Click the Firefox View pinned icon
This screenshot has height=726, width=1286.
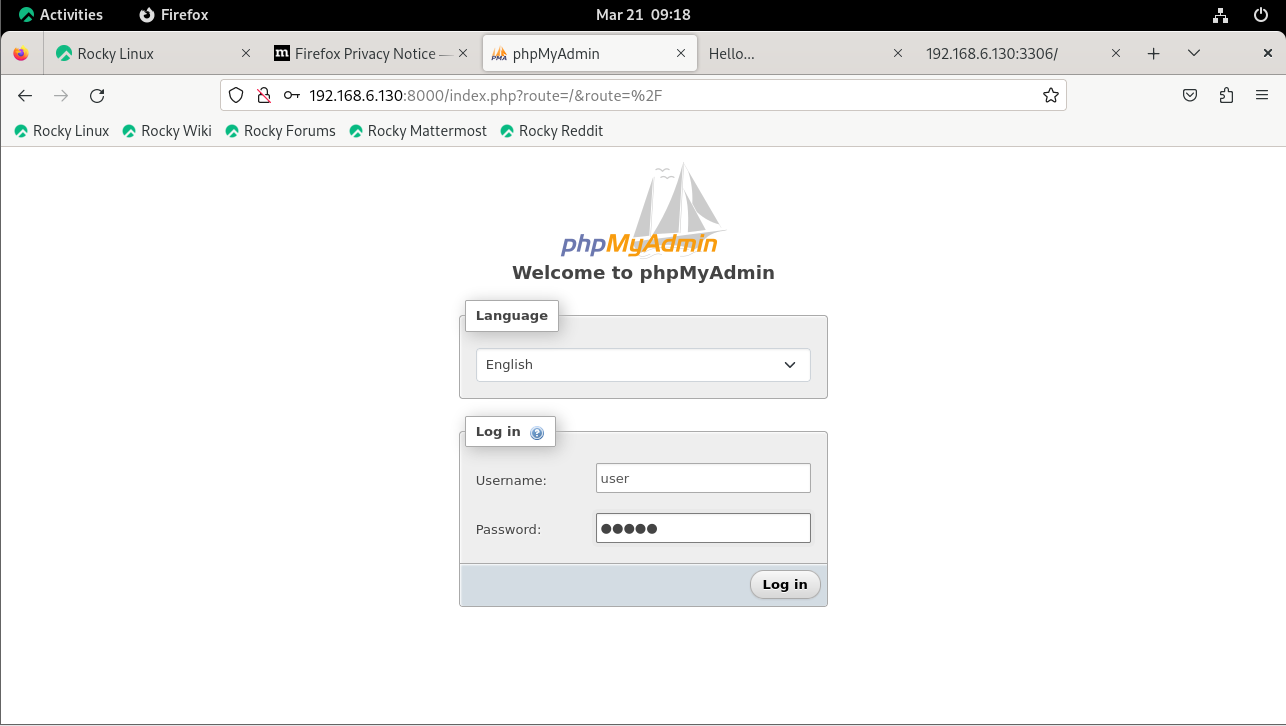[21, 54]
